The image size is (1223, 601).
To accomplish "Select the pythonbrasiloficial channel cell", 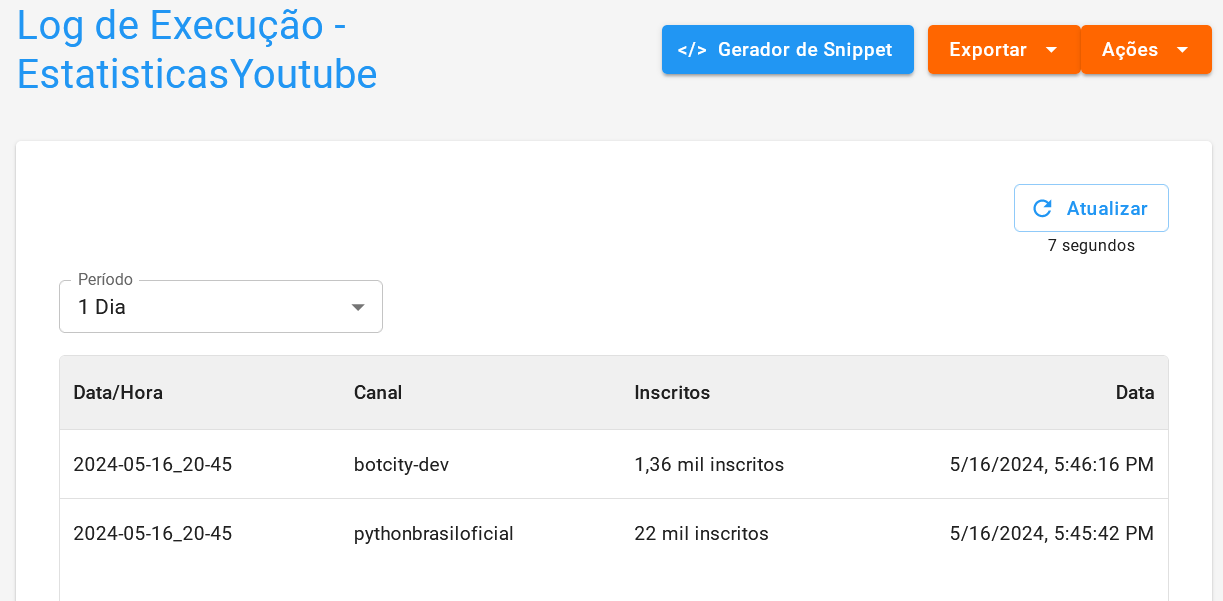I will point(433,534).
